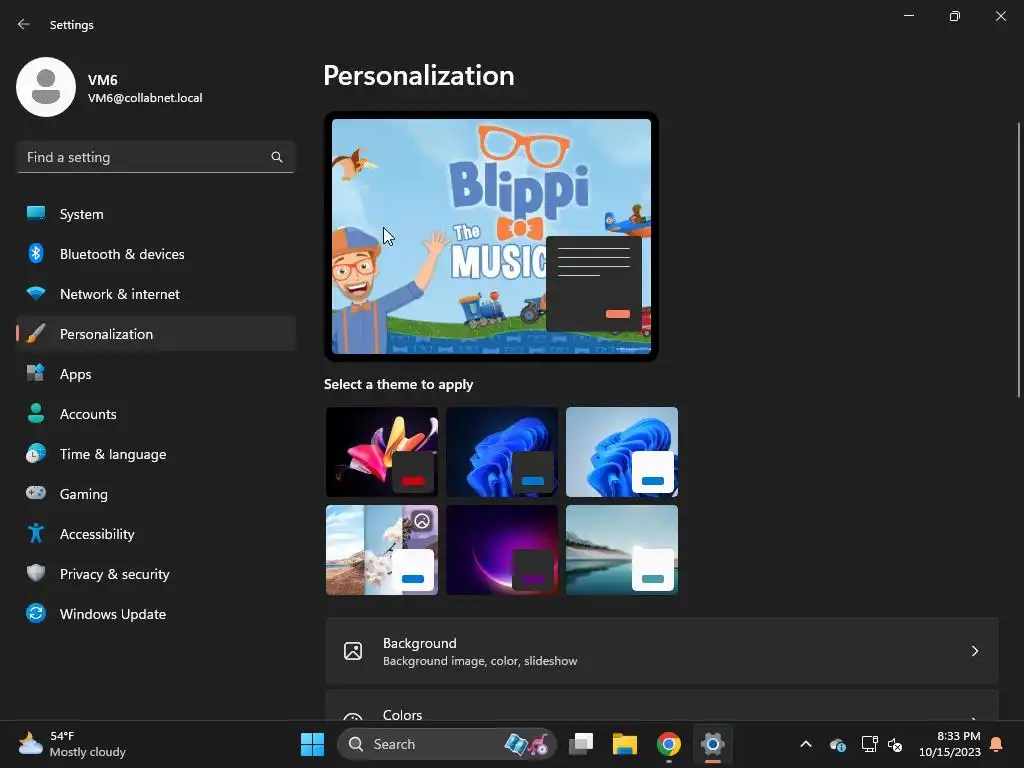Click the Wi-Fi Network icon in sidebar

coord(36,293)
